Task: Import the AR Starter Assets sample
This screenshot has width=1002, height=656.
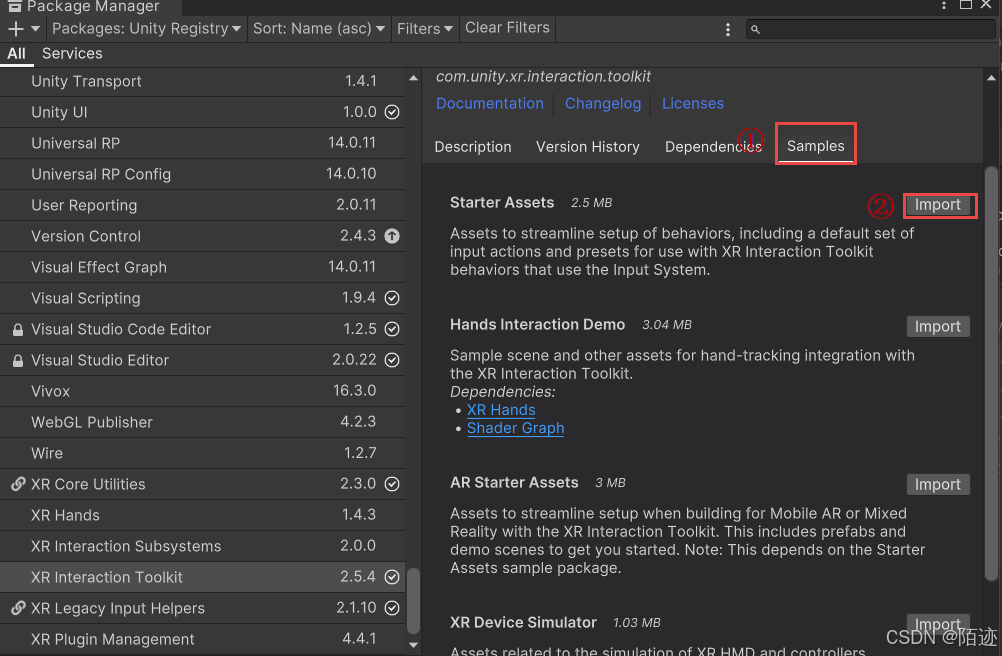Action: pyautogui.click(x=937, y=484)
